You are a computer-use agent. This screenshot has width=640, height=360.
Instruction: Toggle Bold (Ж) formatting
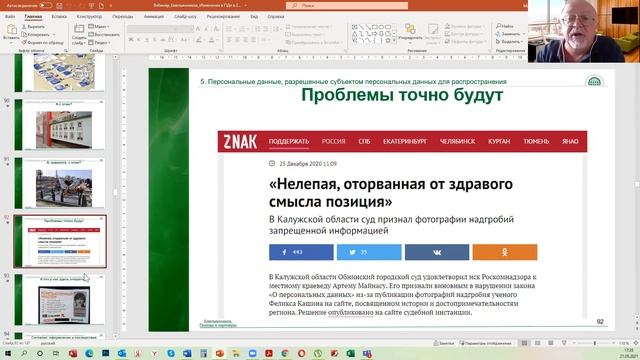pyautogui.click(x=131, y=40)
